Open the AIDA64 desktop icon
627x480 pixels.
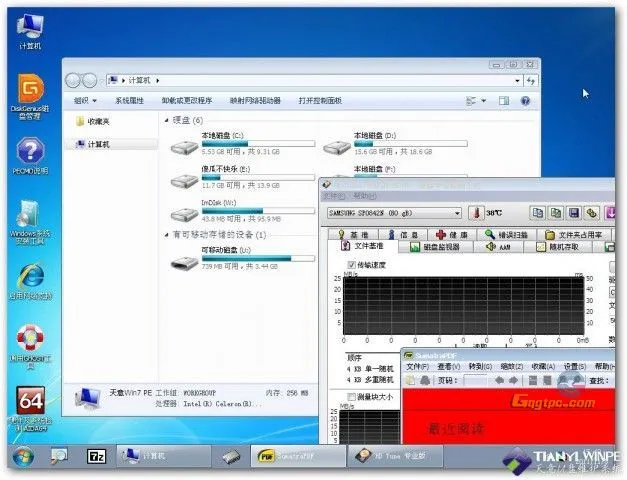point(31,408)
